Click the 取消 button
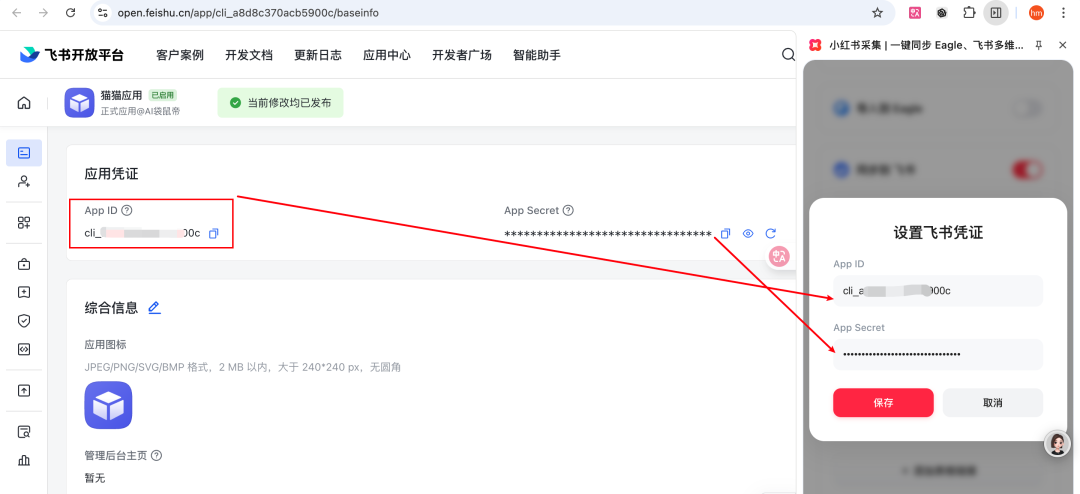Viewport: 1080px width, 494px height. 992,402
